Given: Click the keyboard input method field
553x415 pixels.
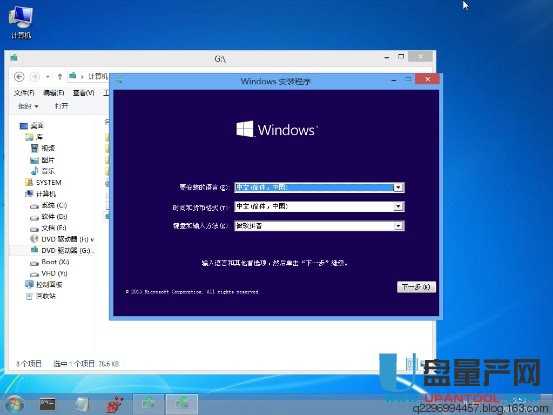Looking at the screenshot, I should pyautogui.click(x=319, y=226).
